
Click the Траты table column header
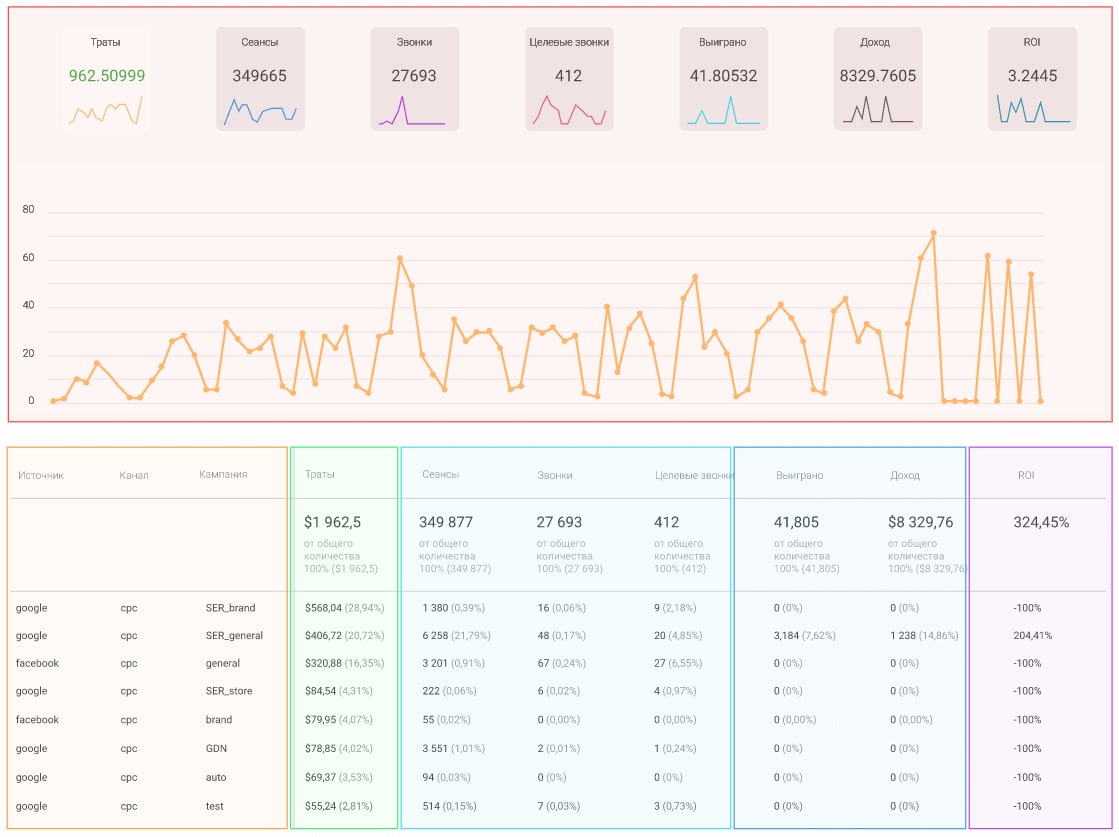(320, 474)
